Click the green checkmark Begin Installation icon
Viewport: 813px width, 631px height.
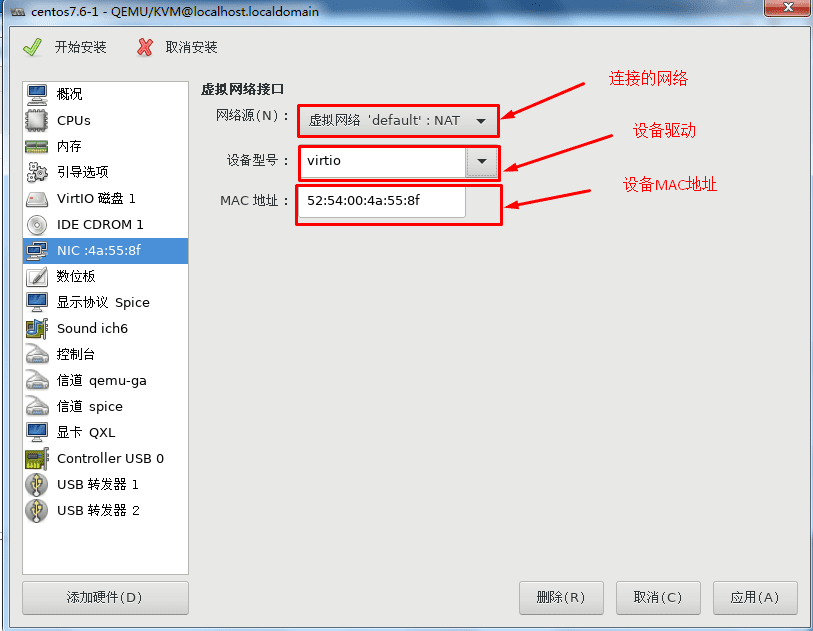33,47
